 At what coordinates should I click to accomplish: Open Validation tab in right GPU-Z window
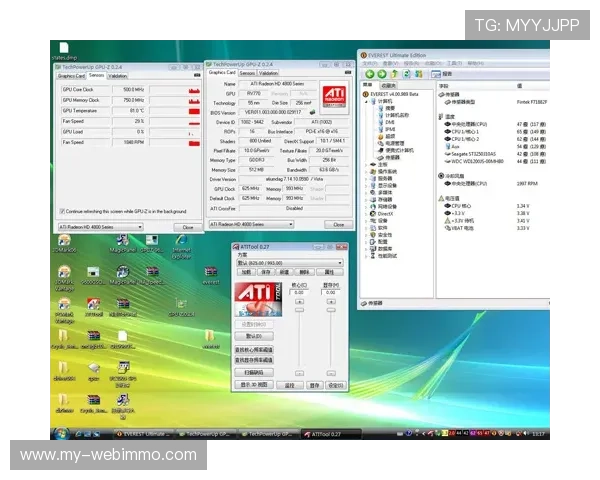(268, 73)
